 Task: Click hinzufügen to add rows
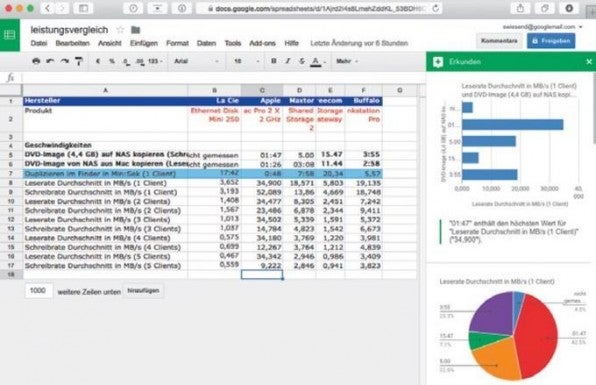point(143,291)
